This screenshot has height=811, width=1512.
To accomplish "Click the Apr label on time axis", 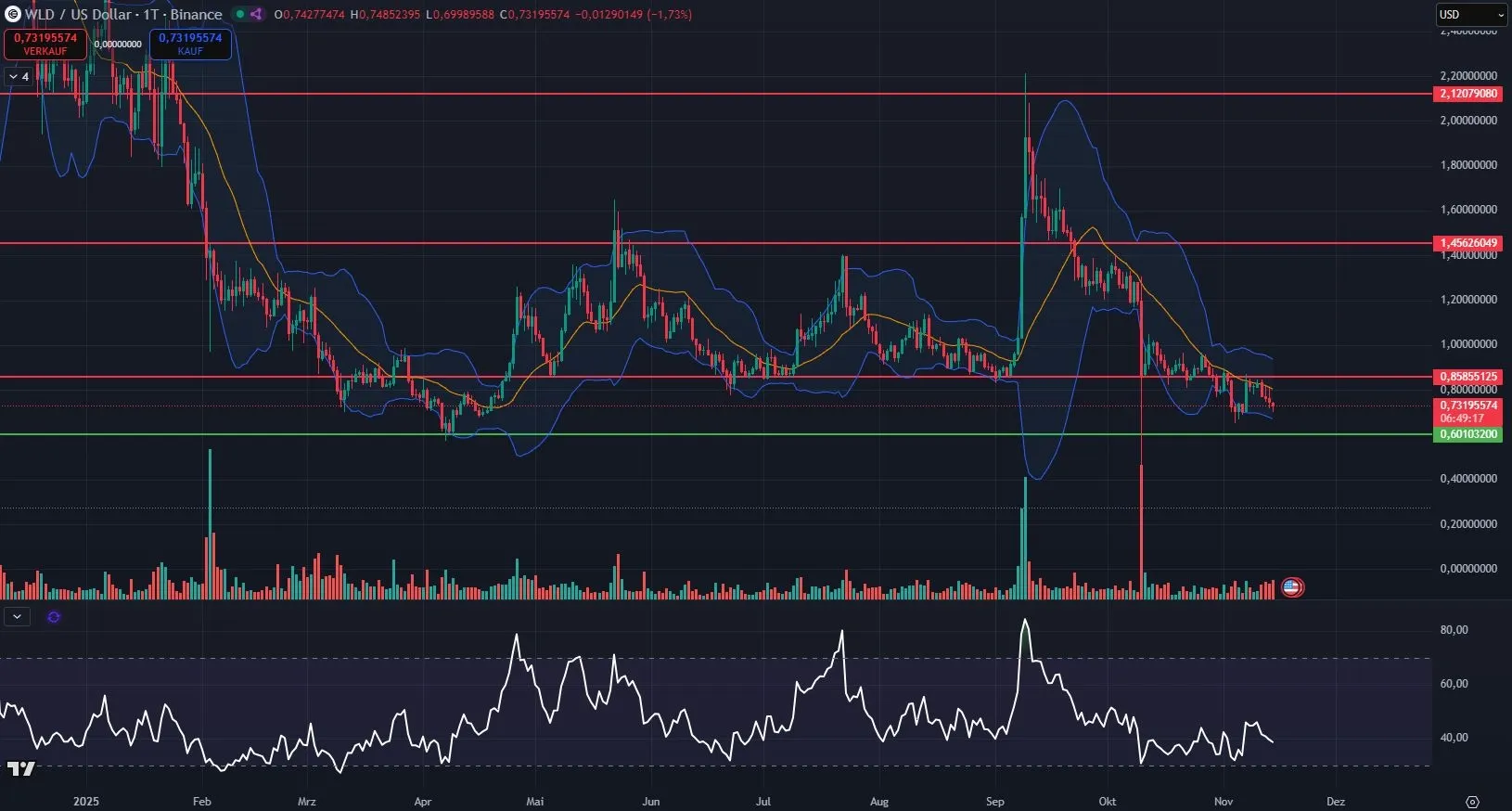I will tap(423, 801).
